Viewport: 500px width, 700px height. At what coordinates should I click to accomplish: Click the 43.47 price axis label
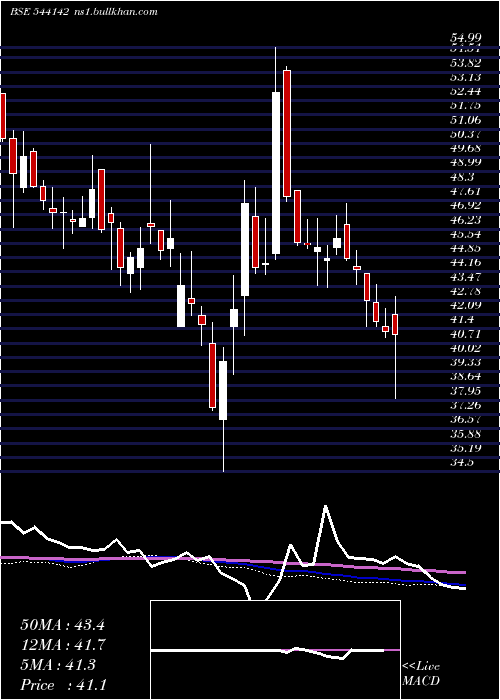(465, 277)
